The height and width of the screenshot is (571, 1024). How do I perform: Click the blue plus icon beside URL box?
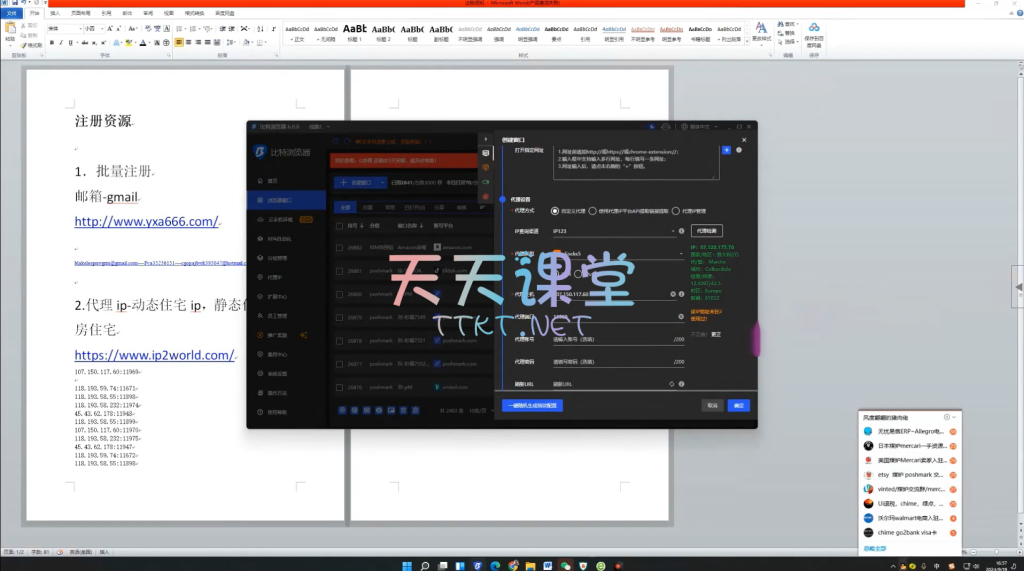(x=726, y=150)
